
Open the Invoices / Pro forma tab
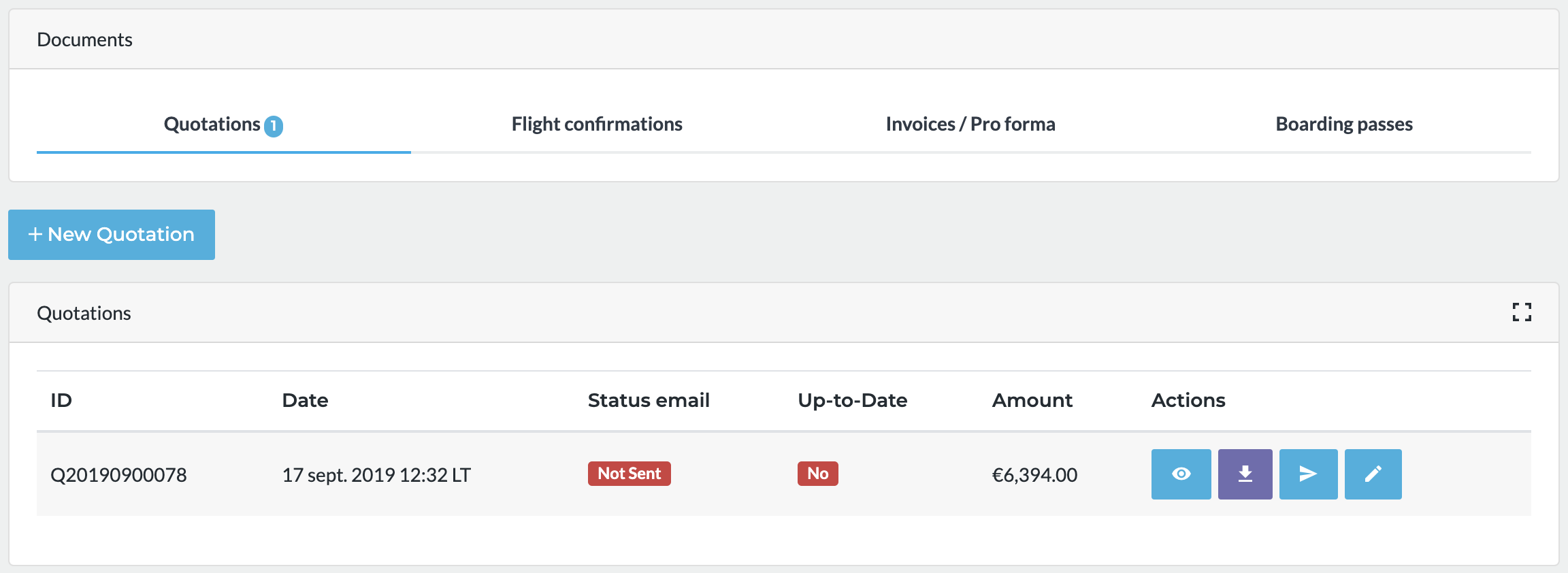970,125
